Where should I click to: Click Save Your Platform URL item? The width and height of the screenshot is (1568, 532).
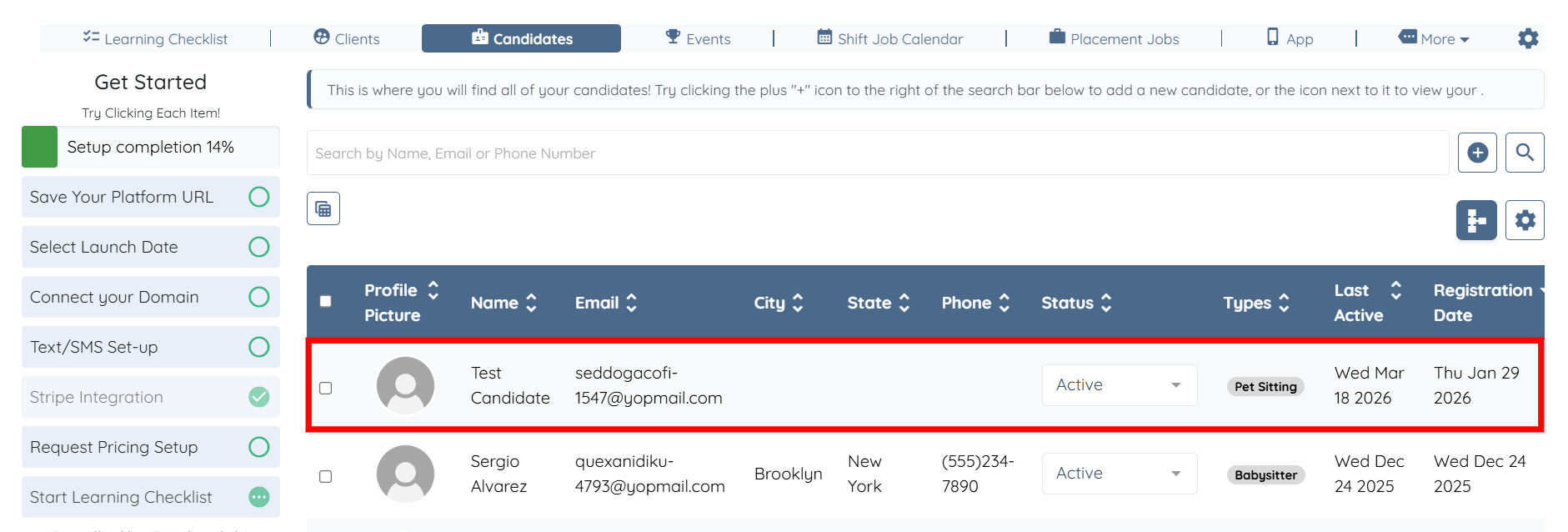(150, 197)
